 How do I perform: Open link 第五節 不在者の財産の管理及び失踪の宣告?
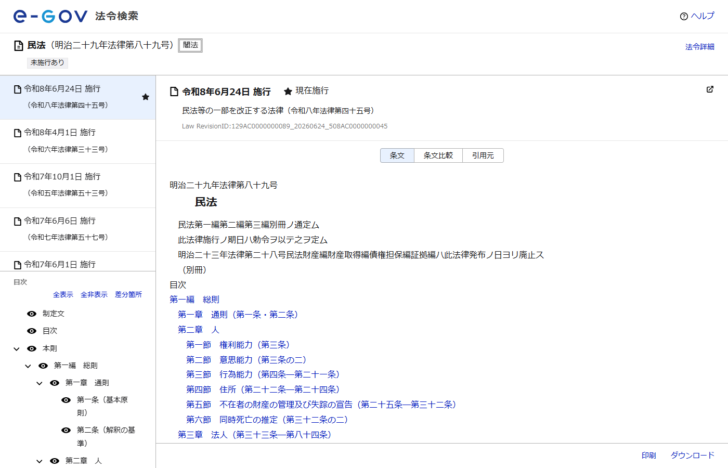pyautogui.click(x=321, y=404)
